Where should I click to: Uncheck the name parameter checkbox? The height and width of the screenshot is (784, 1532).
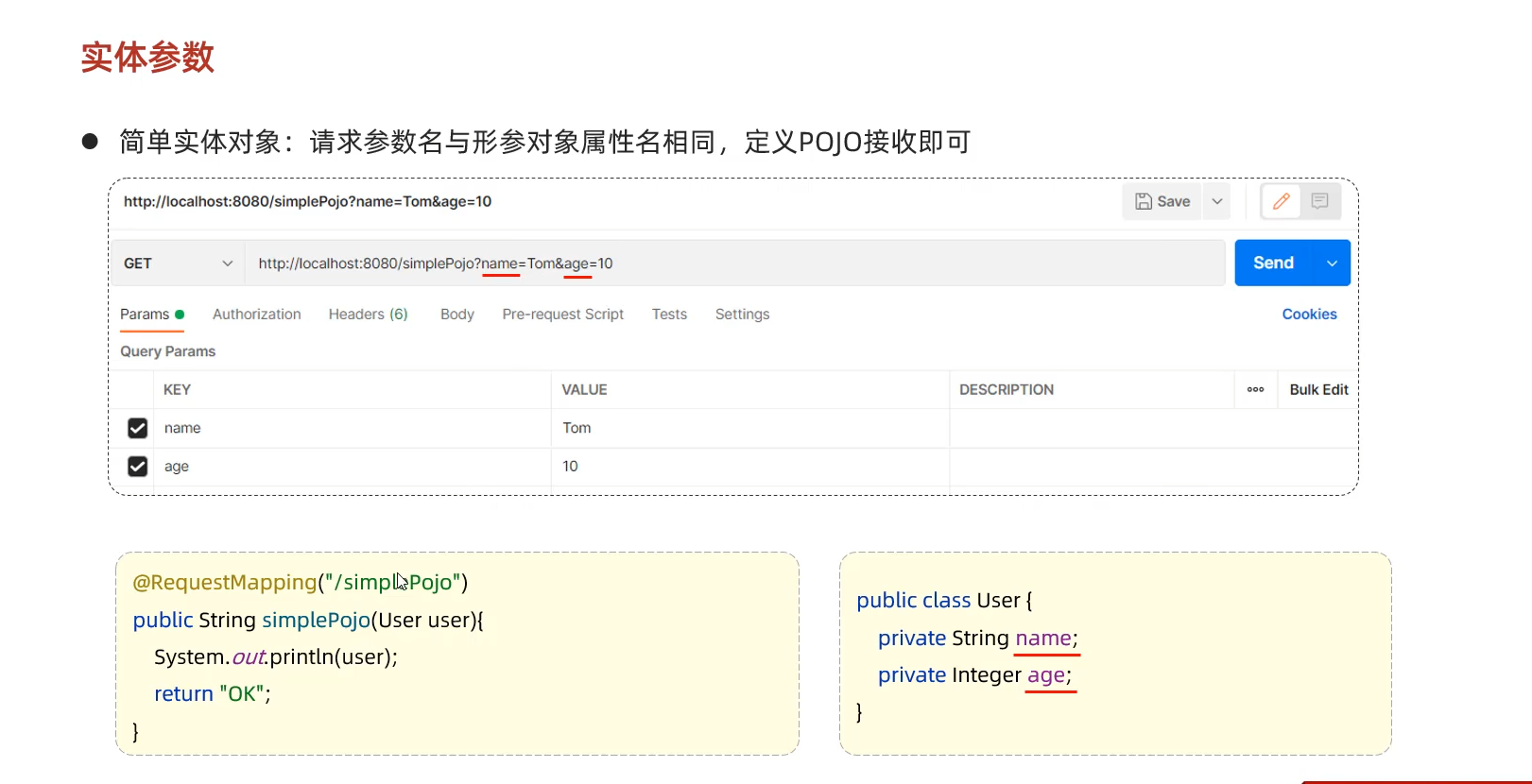(x=138, y=428)
